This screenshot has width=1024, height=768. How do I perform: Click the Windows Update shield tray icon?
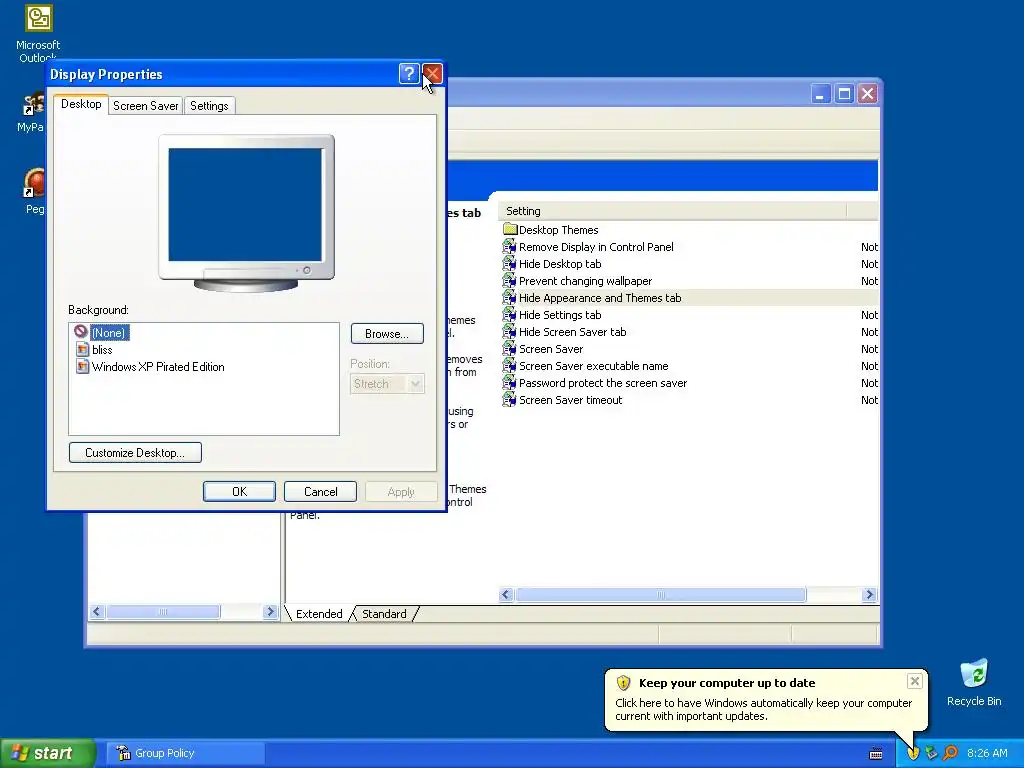pyautogui.click(x=913, y=753)
